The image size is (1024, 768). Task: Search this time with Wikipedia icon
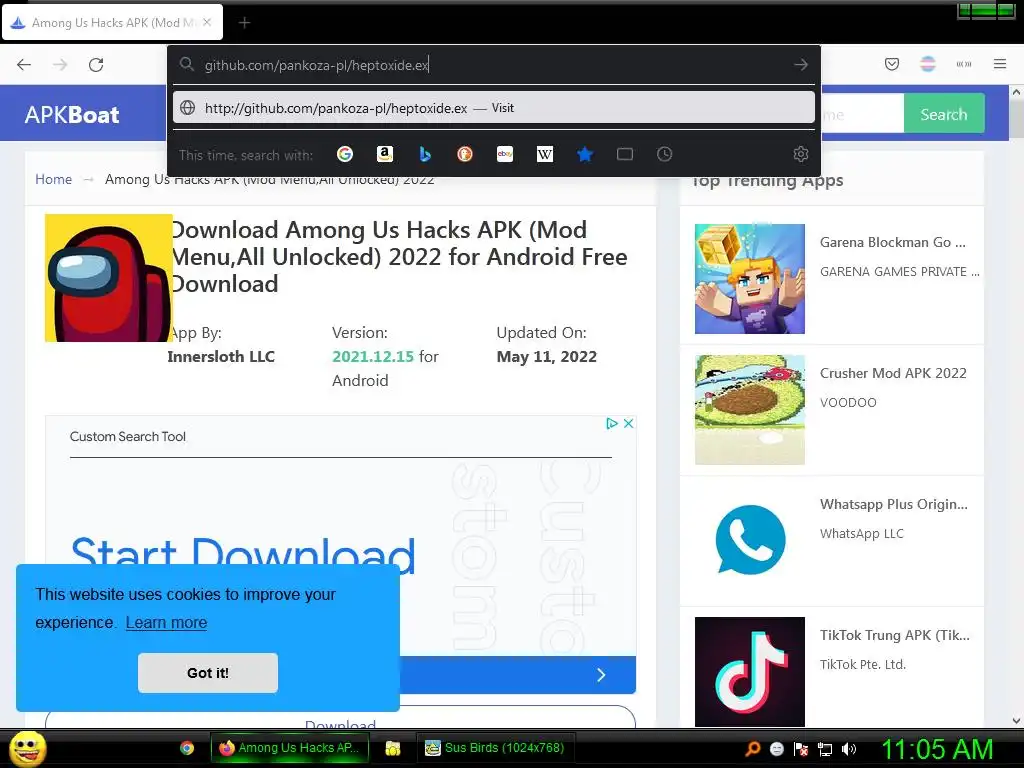coord(545,154)
